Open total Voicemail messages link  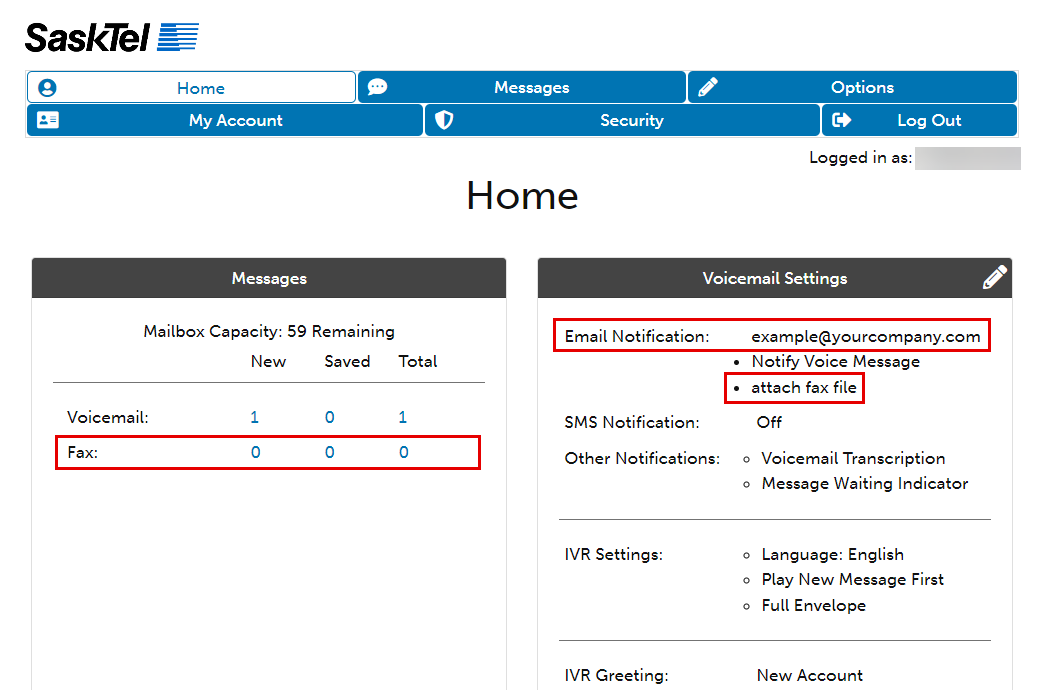pyautogui.click(x=402, y=417)
